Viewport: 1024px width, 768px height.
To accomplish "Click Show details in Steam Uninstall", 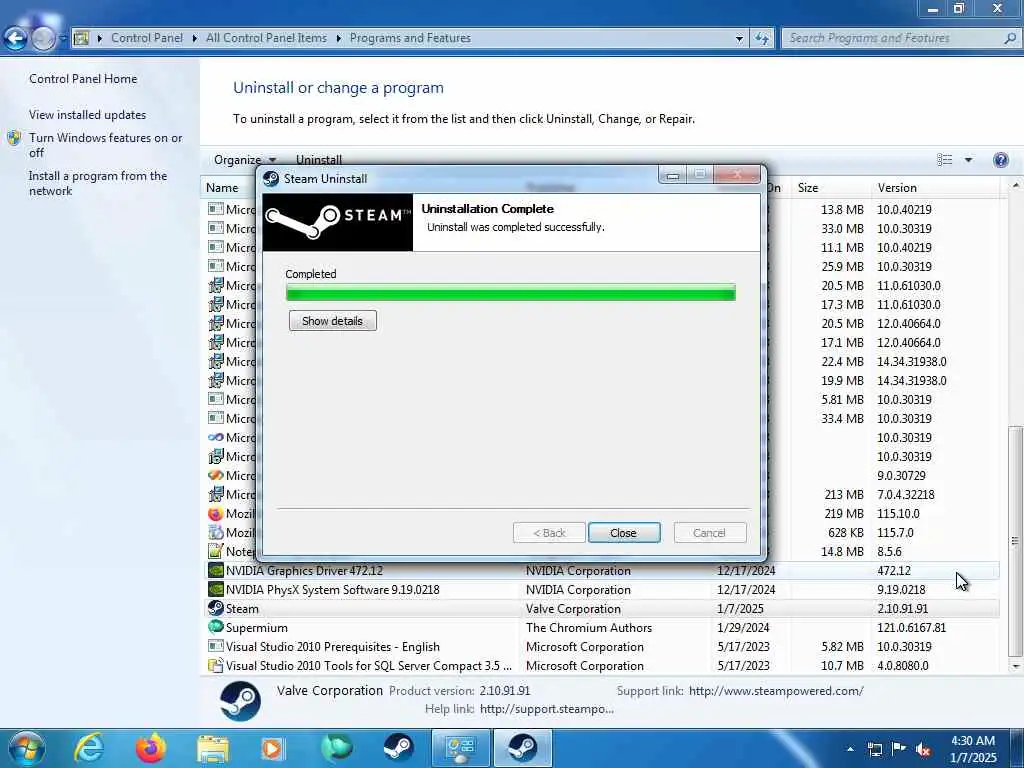I will [332, 321].
